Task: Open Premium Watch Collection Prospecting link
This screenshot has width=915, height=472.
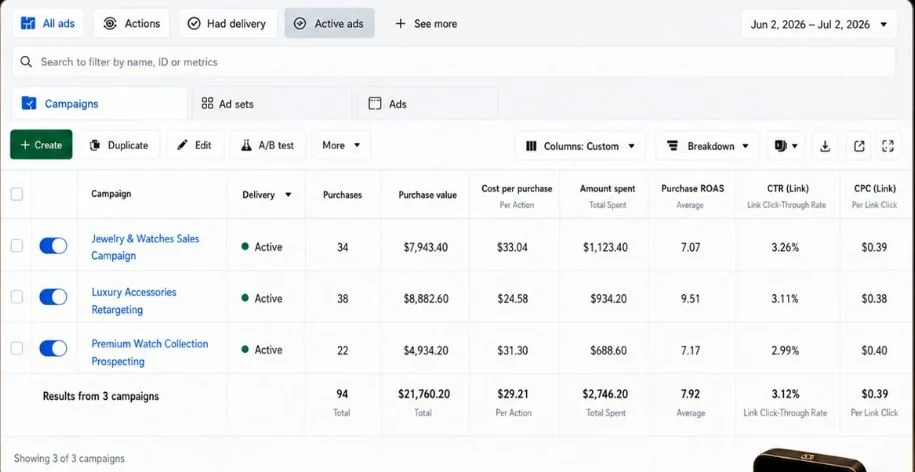Action: 149,352
